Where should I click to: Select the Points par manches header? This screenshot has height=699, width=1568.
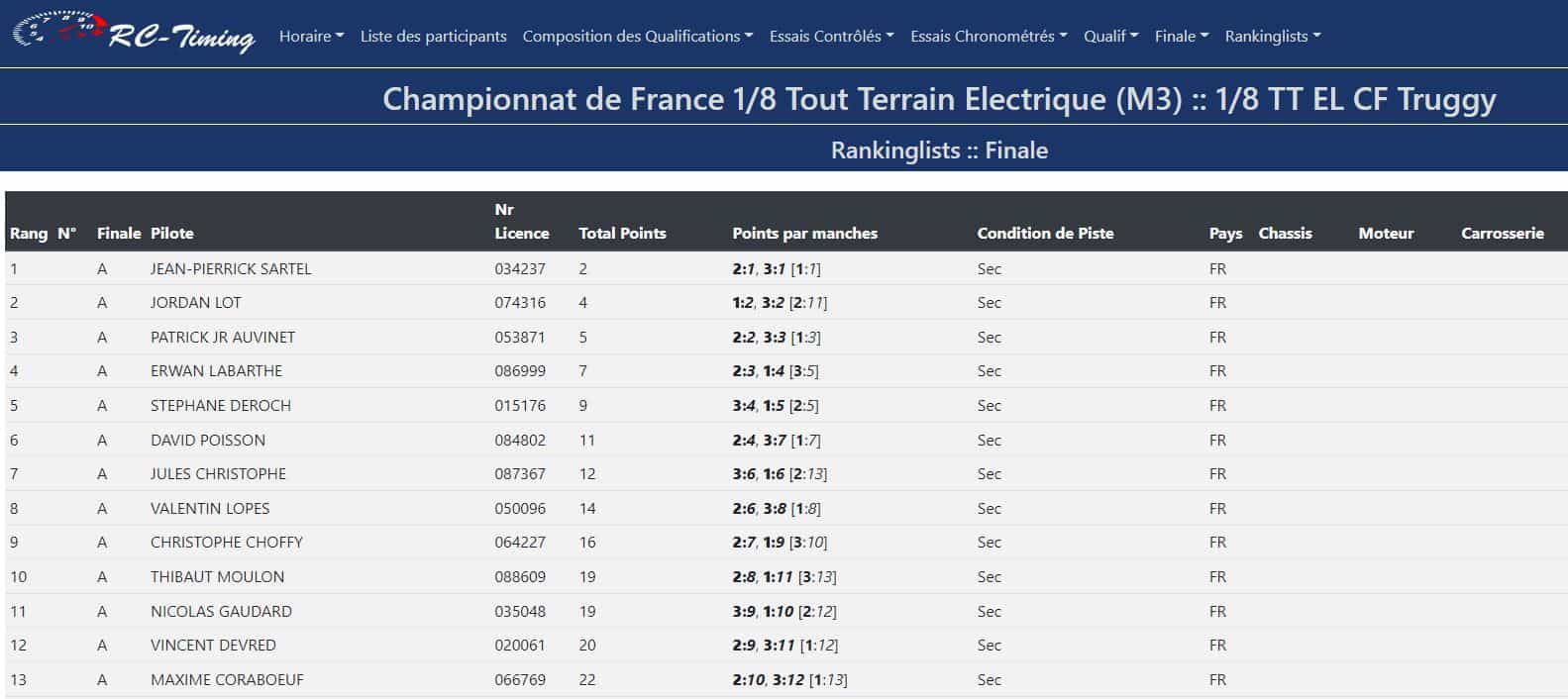(804, 234)
